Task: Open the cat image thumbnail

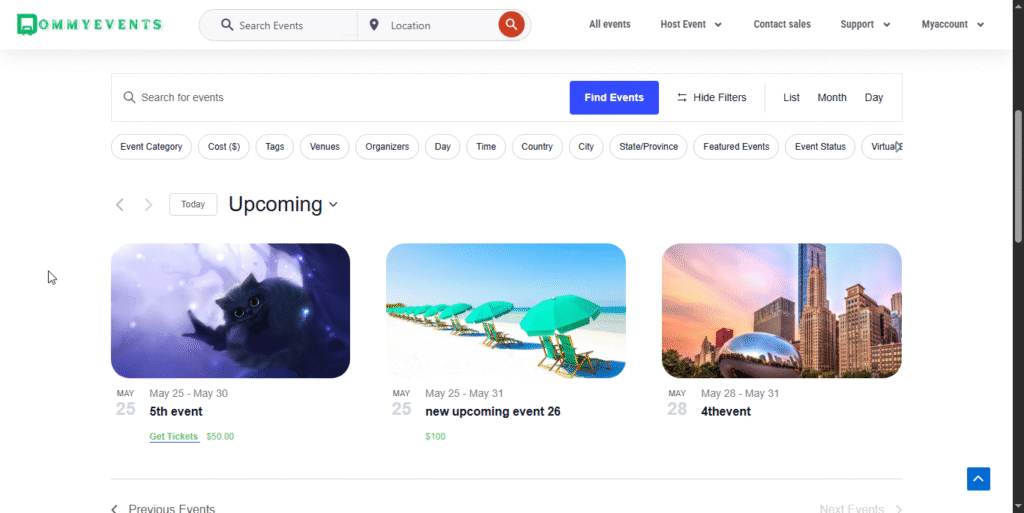Action: 231,311
